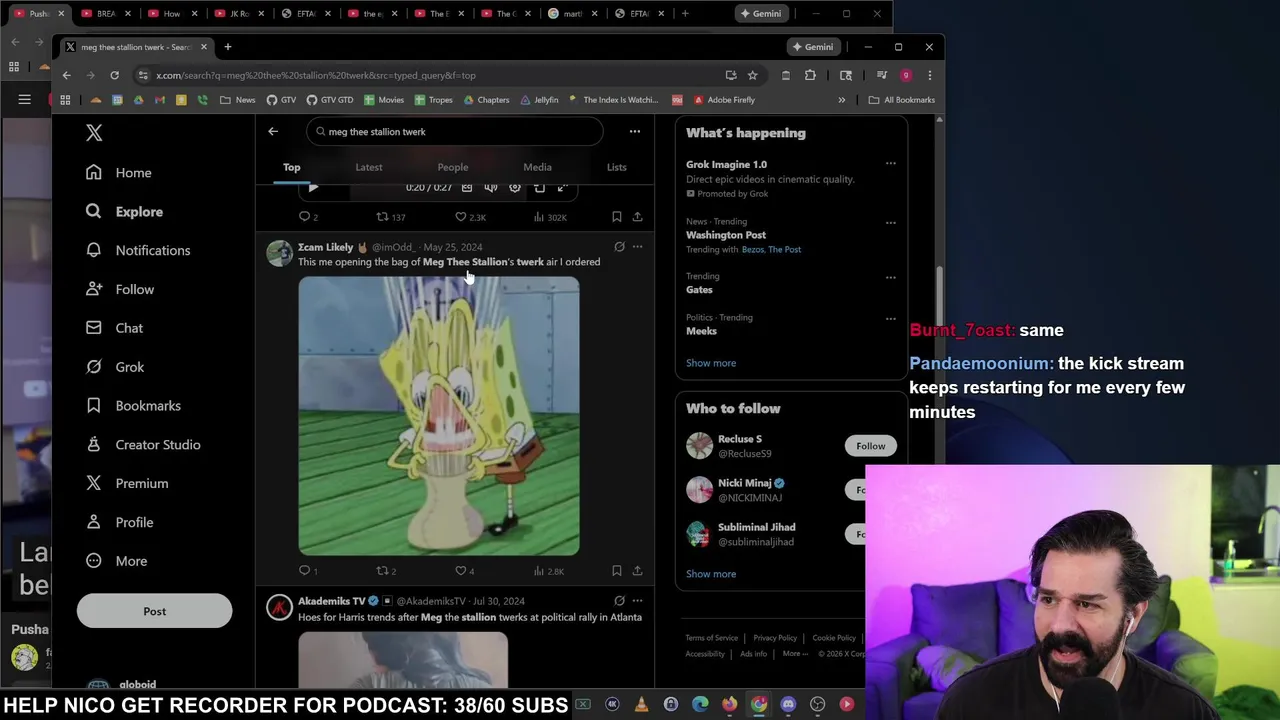The image size is (1280, 720).
Task: Open Premium in X sidebar
Action: coord(127,484)
